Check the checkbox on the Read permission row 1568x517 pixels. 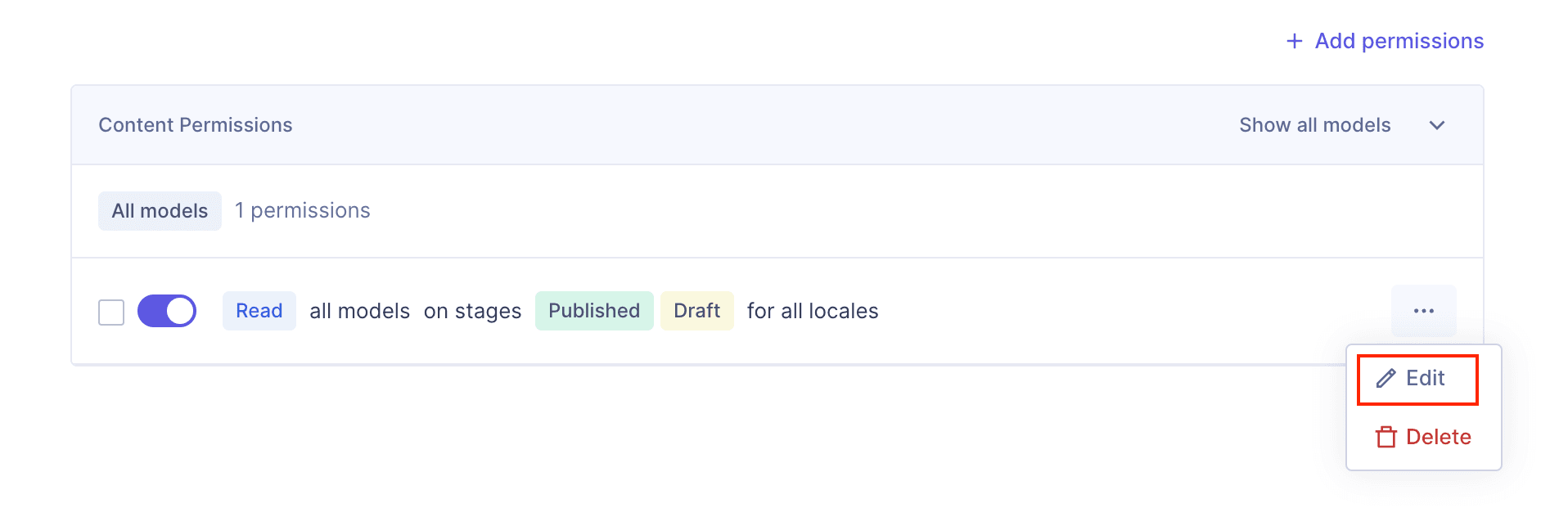coord(111,312)
